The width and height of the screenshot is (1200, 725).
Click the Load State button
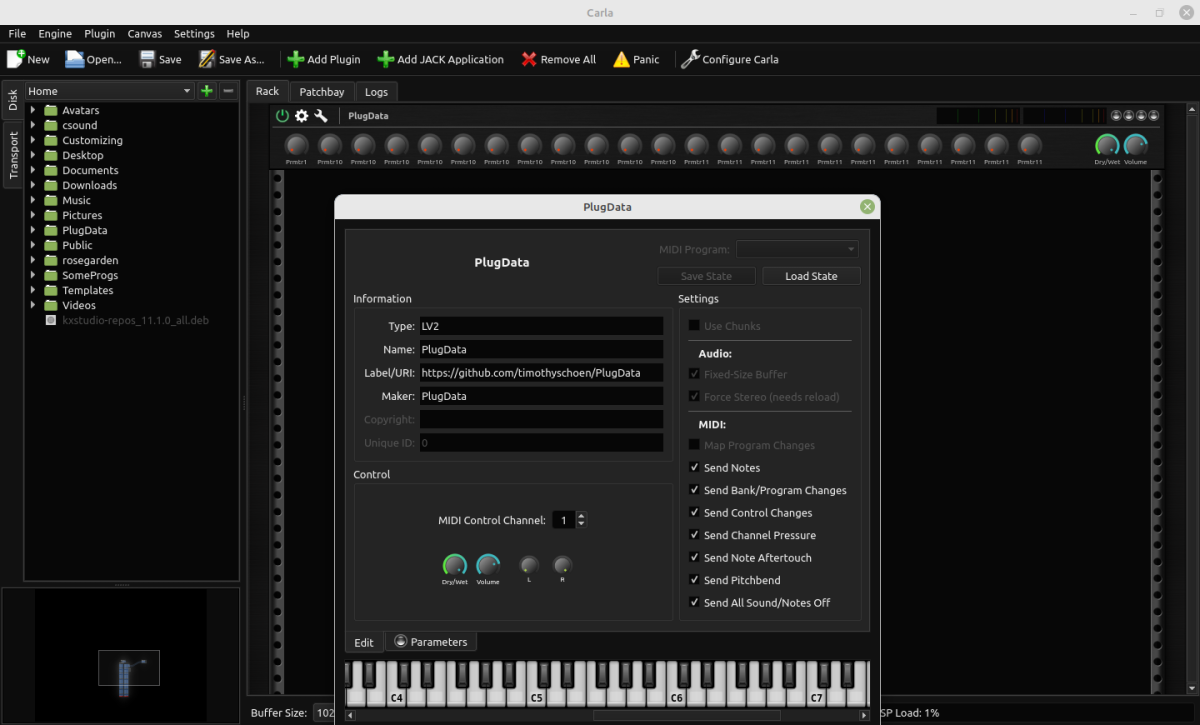(811, 276)
